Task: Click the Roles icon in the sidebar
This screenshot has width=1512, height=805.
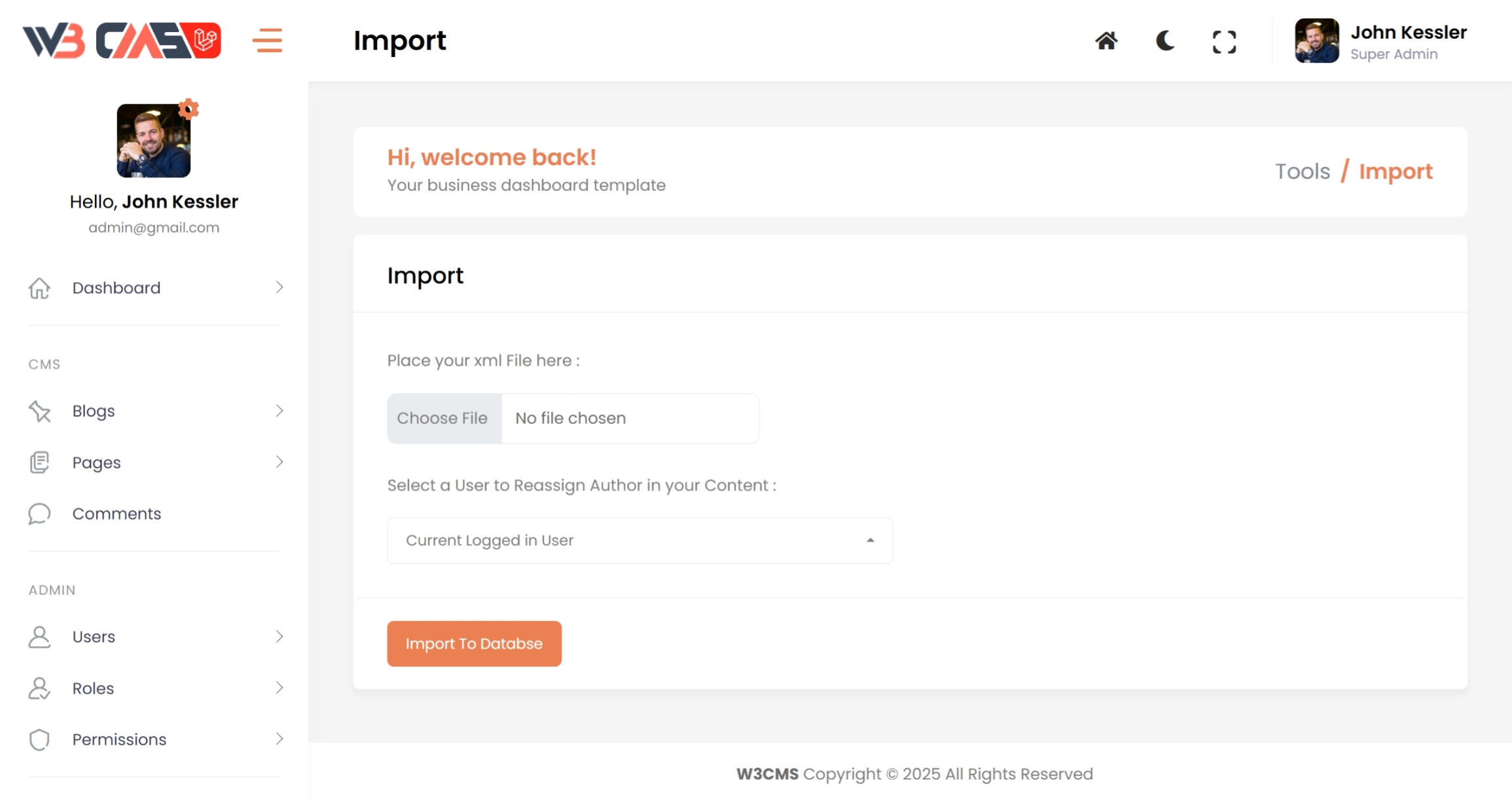Action: coord(39,689)
